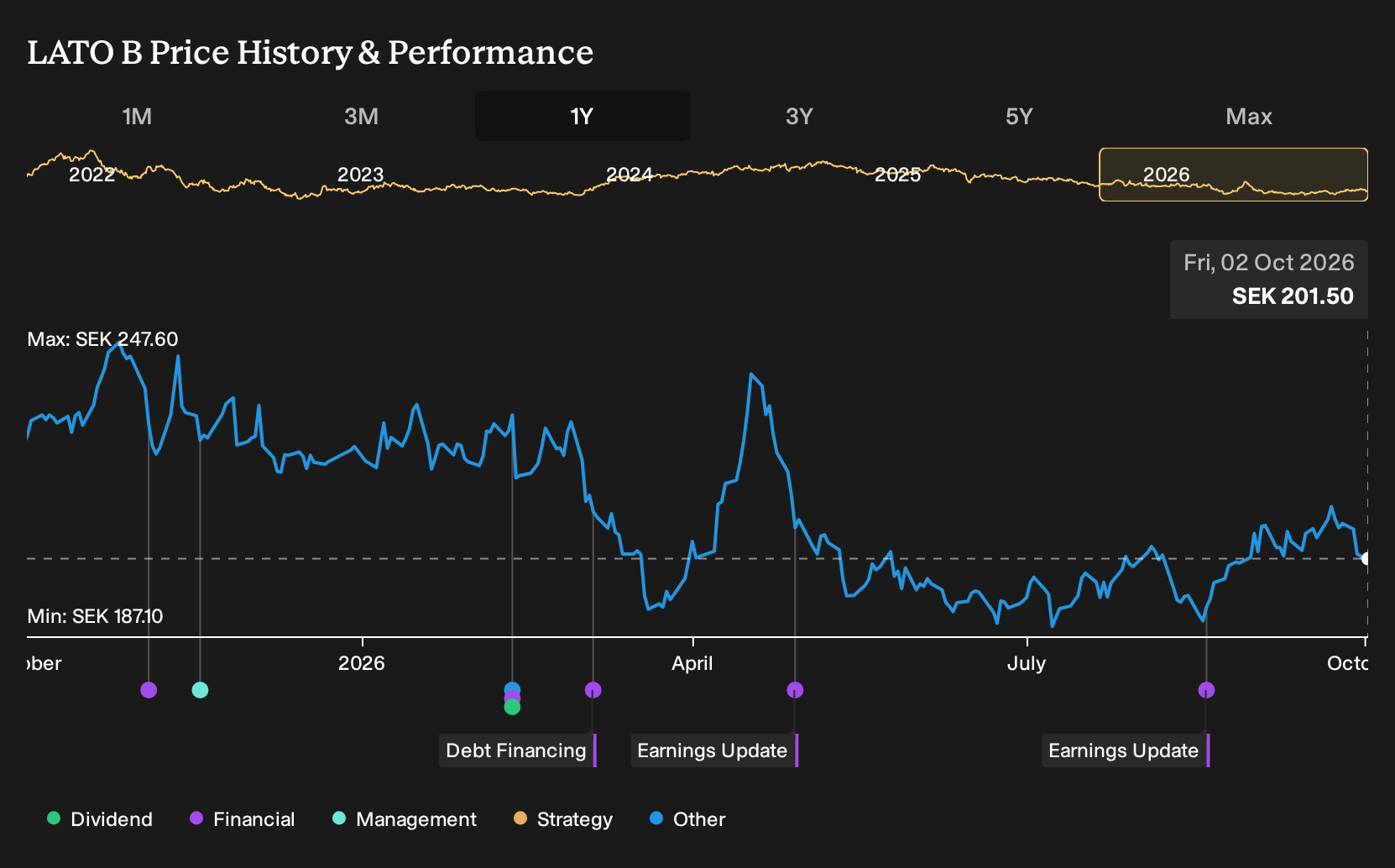This screenshot has width=1395, height=868.
Task: Switch to the 1M range tab
Action: click(137, 116)
